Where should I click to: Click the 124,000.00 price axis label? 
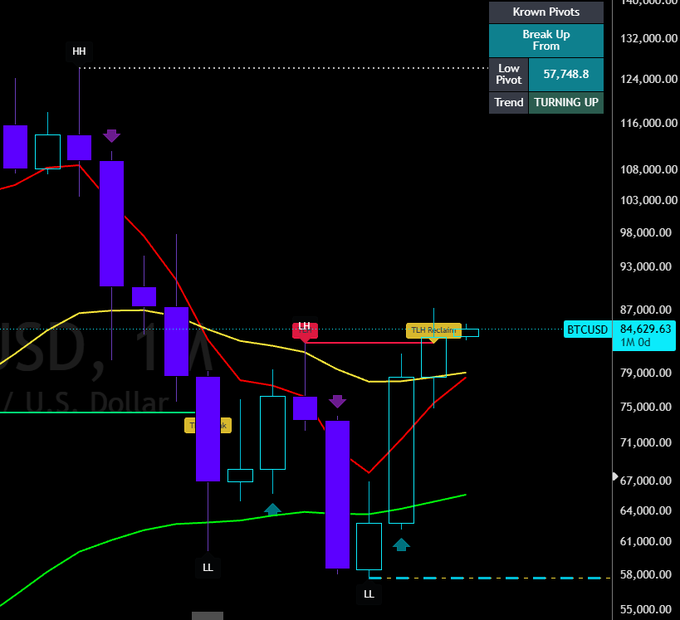[x=648, y=79]
